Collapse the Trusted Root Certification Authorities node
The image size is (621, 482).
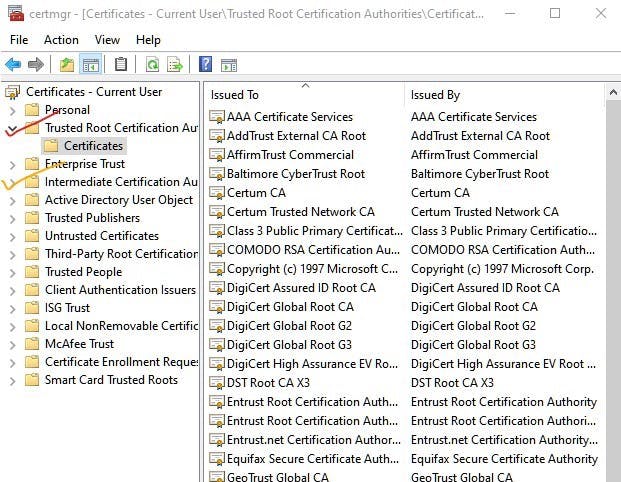pos(12,128)
